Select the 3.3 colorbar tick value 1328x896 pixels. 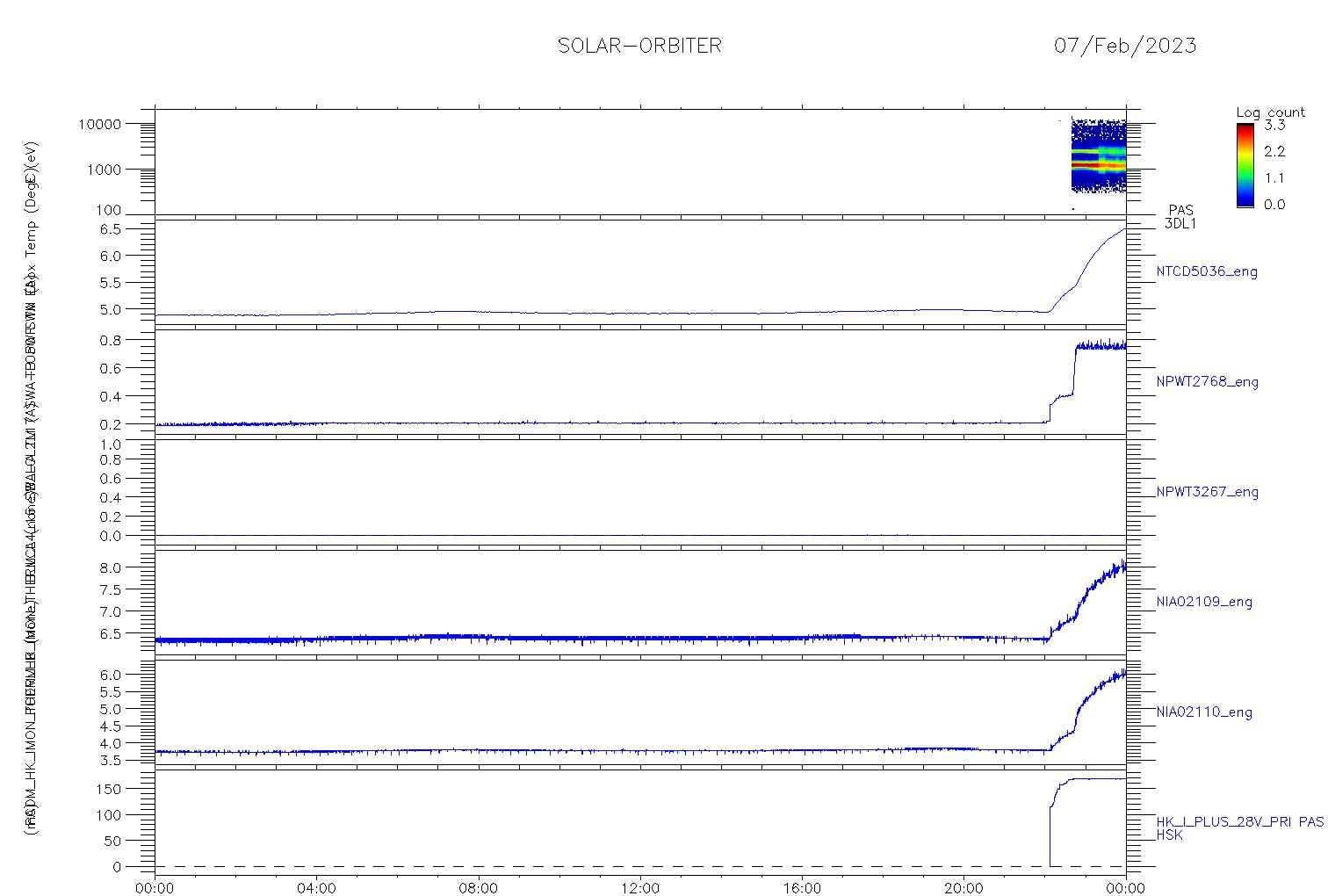[x=1274, y=125]
